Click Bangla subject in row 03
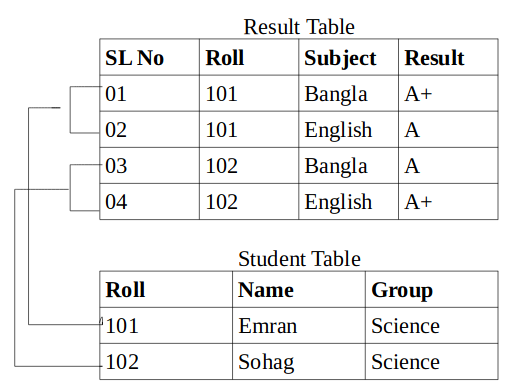Viewport: 523px width, 392px height. (349, 165)
